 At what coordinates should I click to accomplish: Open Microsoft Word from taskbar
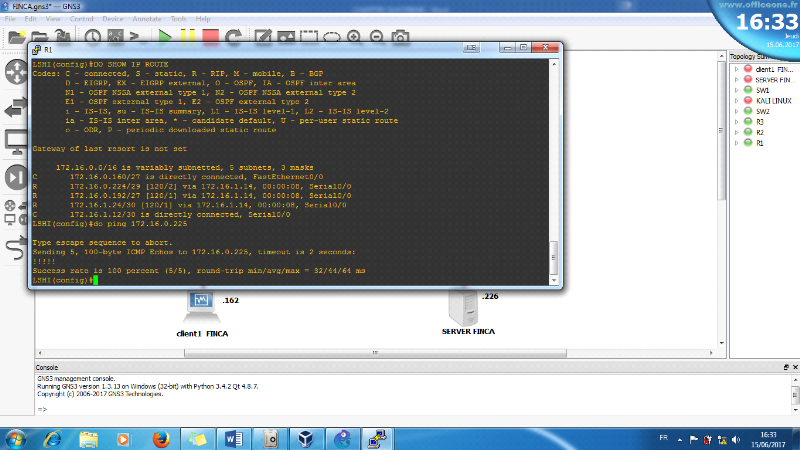[x=234, y=439]
